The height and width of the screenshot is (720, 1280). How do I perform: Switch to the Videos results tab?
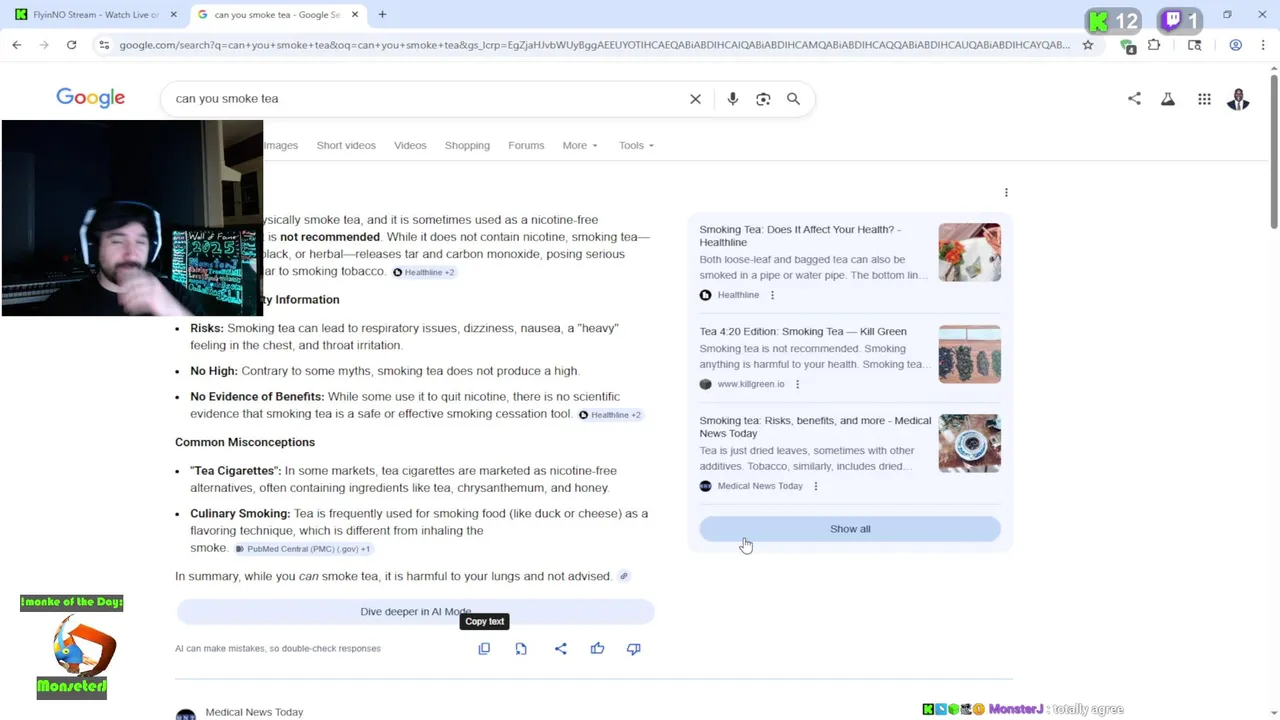(x=410, y=145)
